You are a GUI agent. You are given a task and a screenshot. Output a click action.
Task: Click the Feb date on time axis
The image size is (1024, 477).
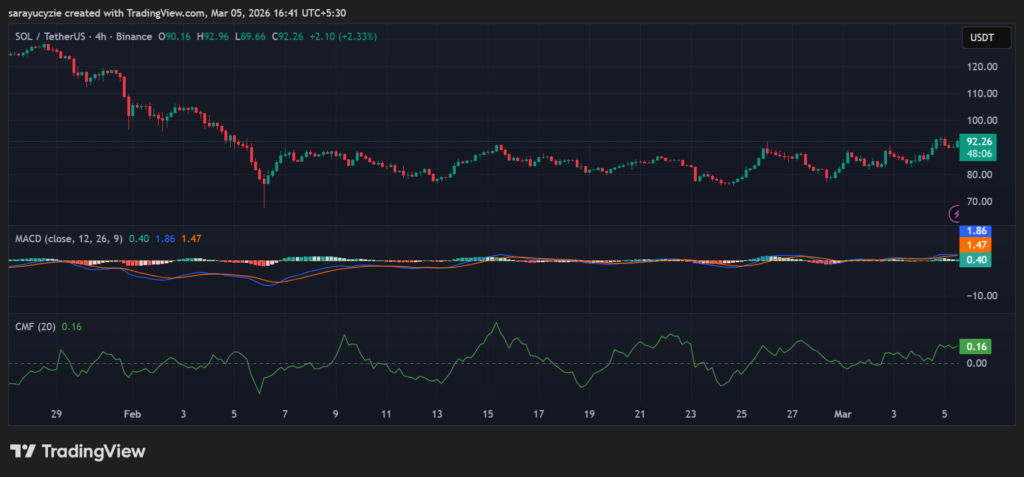pos(132,413)
